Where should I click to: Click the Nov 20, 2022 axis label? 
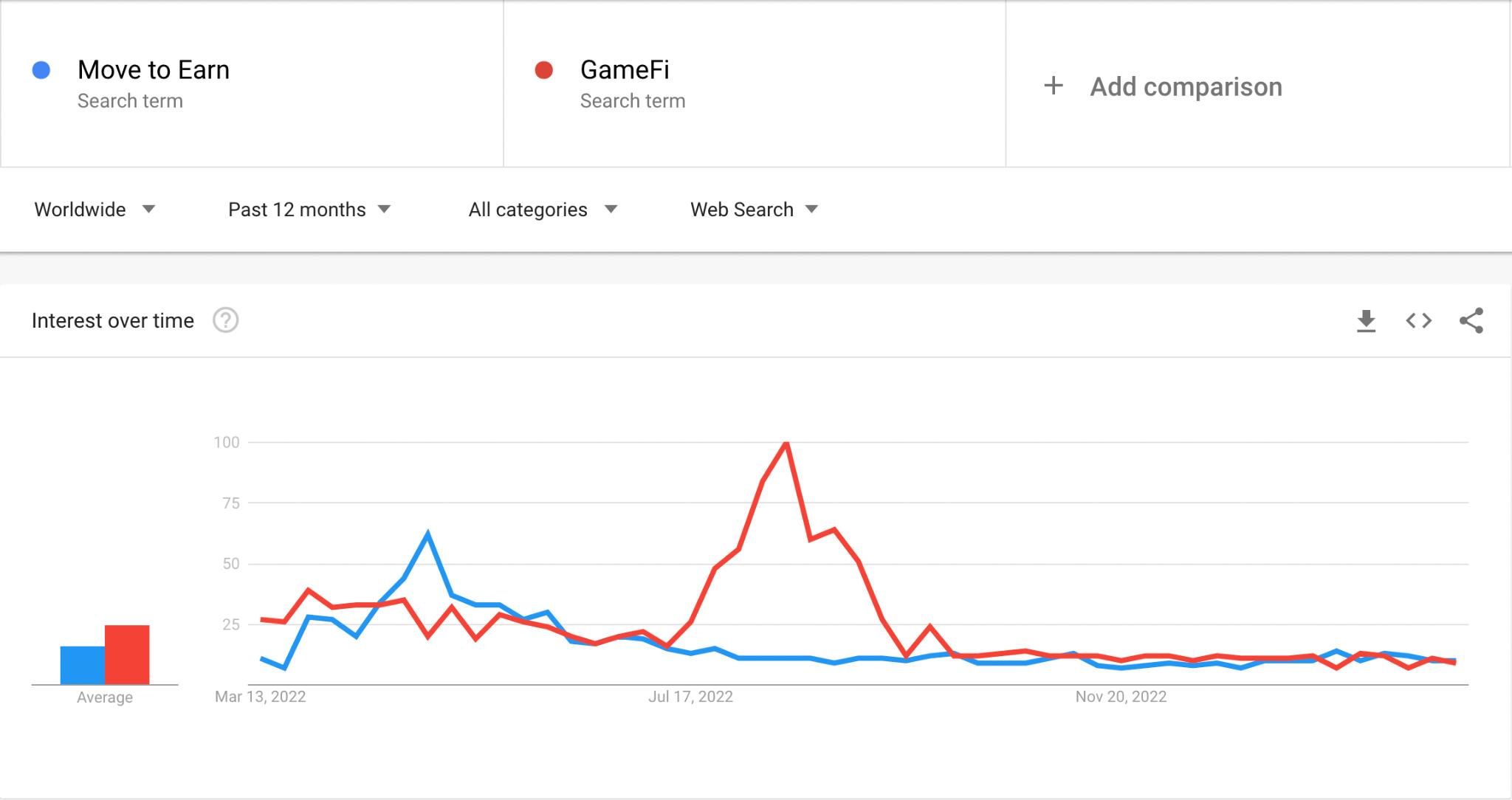click(x=1121, y=697)
